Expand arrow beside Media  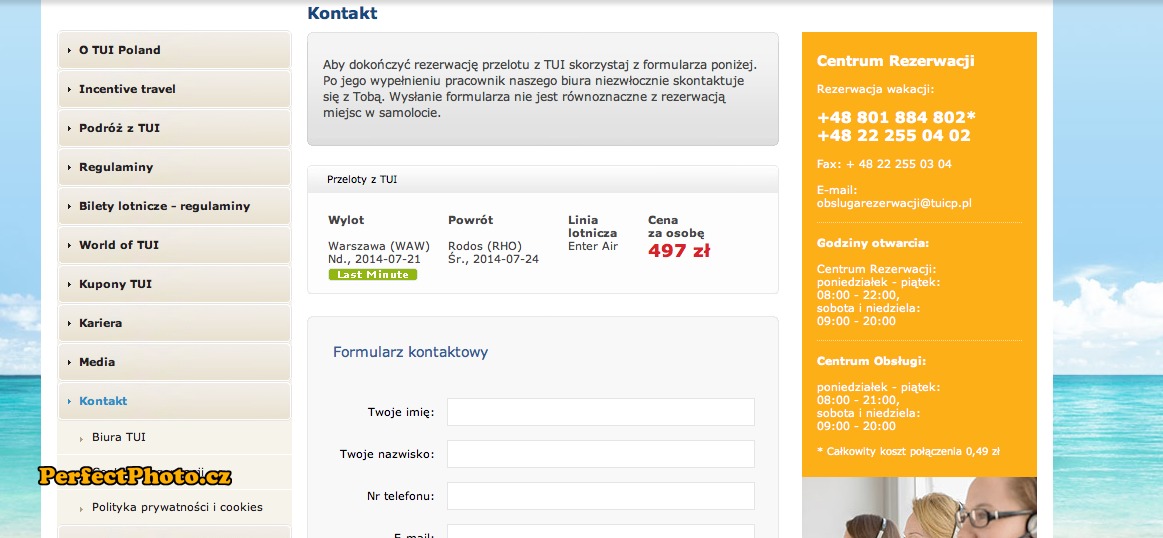tap(70, 363)
